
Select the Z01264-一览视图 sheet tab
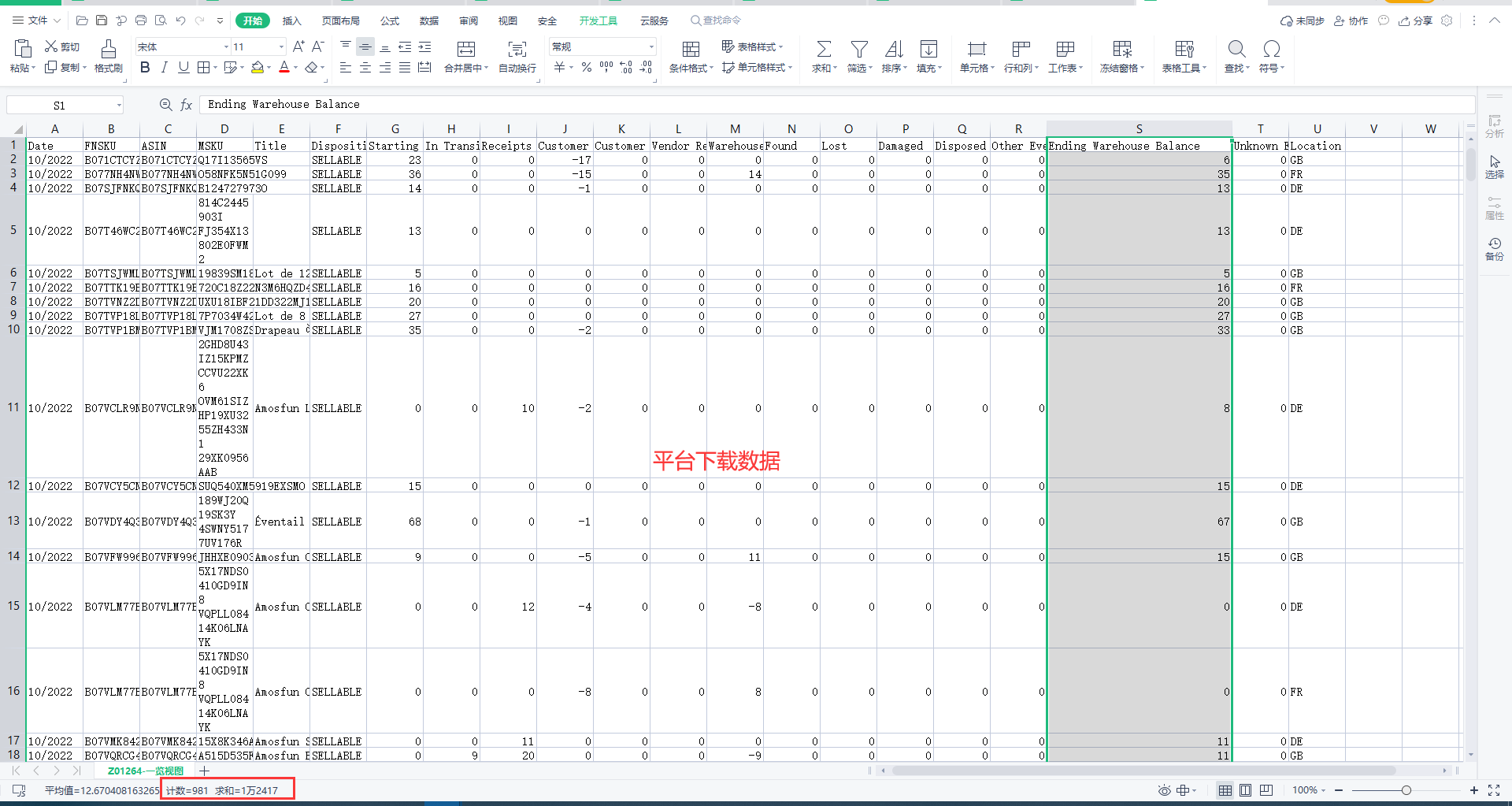coord(146,771)
